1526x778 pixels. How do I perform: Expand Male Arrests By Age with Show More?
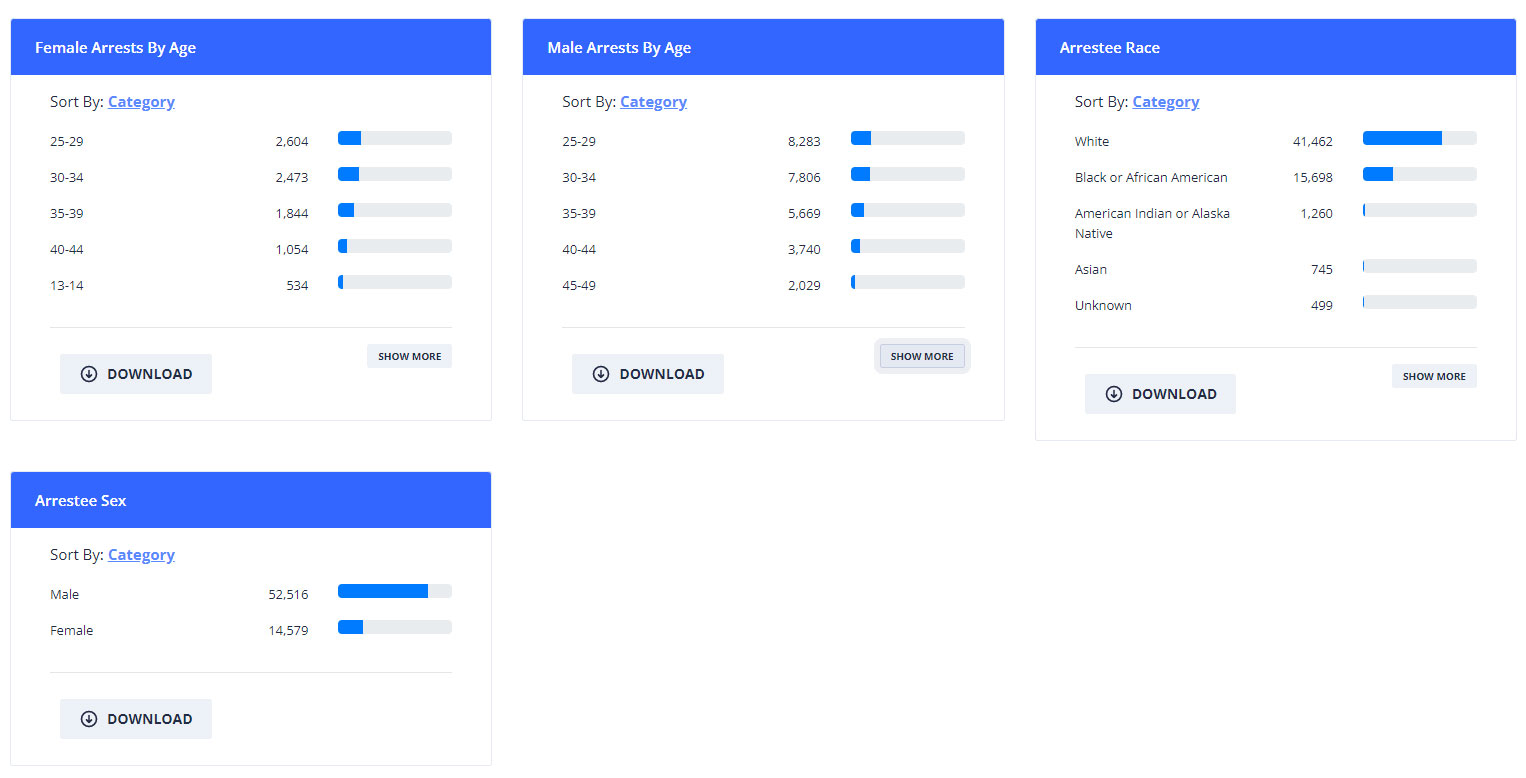922,356
